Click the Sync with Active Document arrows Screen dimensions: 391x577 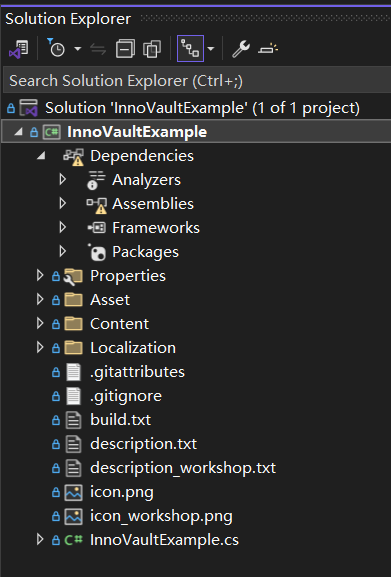98,49
